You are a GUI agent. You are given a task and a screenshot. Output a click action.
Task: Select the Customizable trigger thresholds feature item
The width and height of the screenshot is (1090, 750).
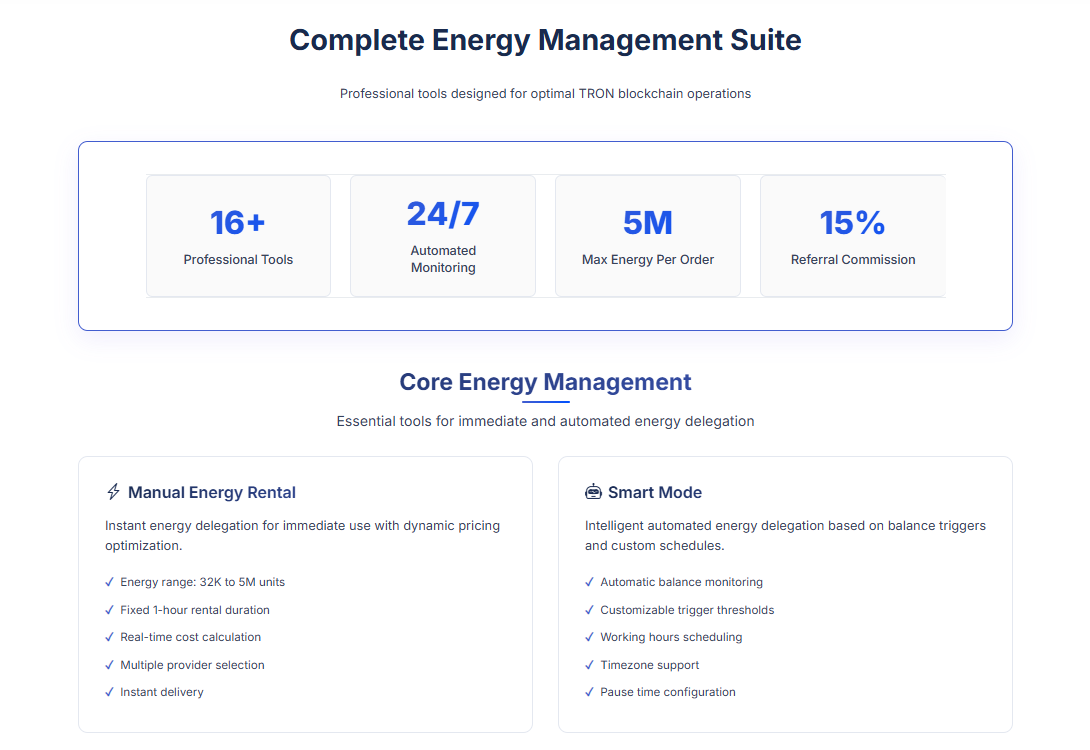pyautogui.click(x=687, y=610)
